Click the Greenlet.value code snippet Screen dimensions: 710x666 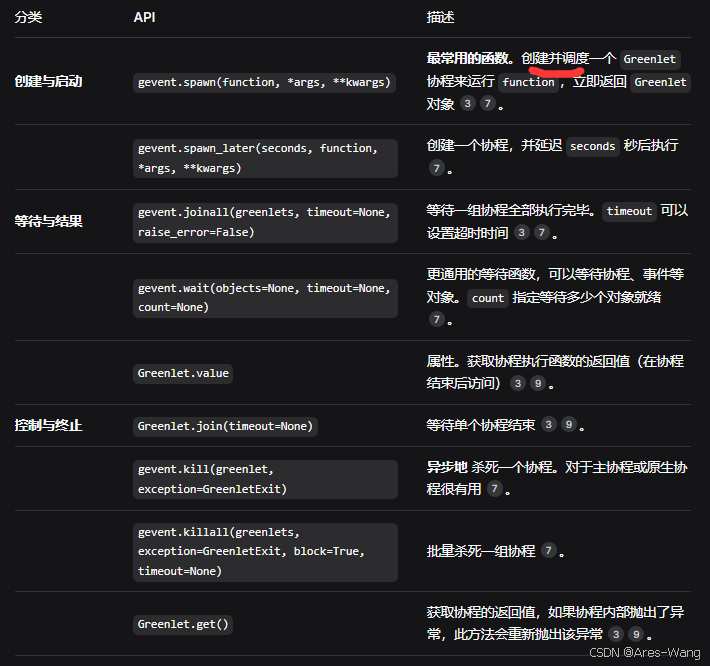(x=183, y=374)
